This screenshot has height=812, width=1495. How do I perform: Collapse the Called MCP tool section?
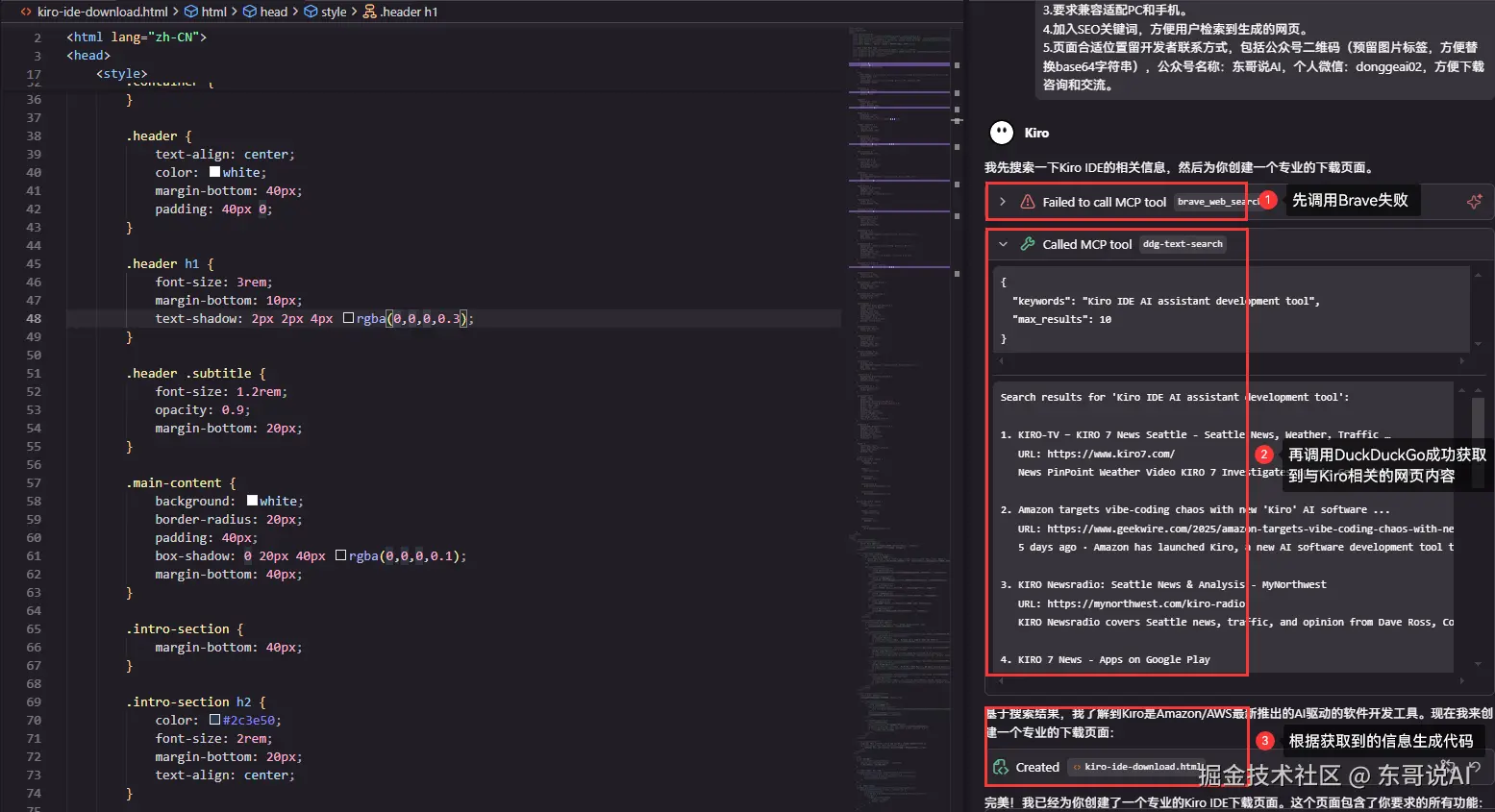click(x=1003, y=244)
